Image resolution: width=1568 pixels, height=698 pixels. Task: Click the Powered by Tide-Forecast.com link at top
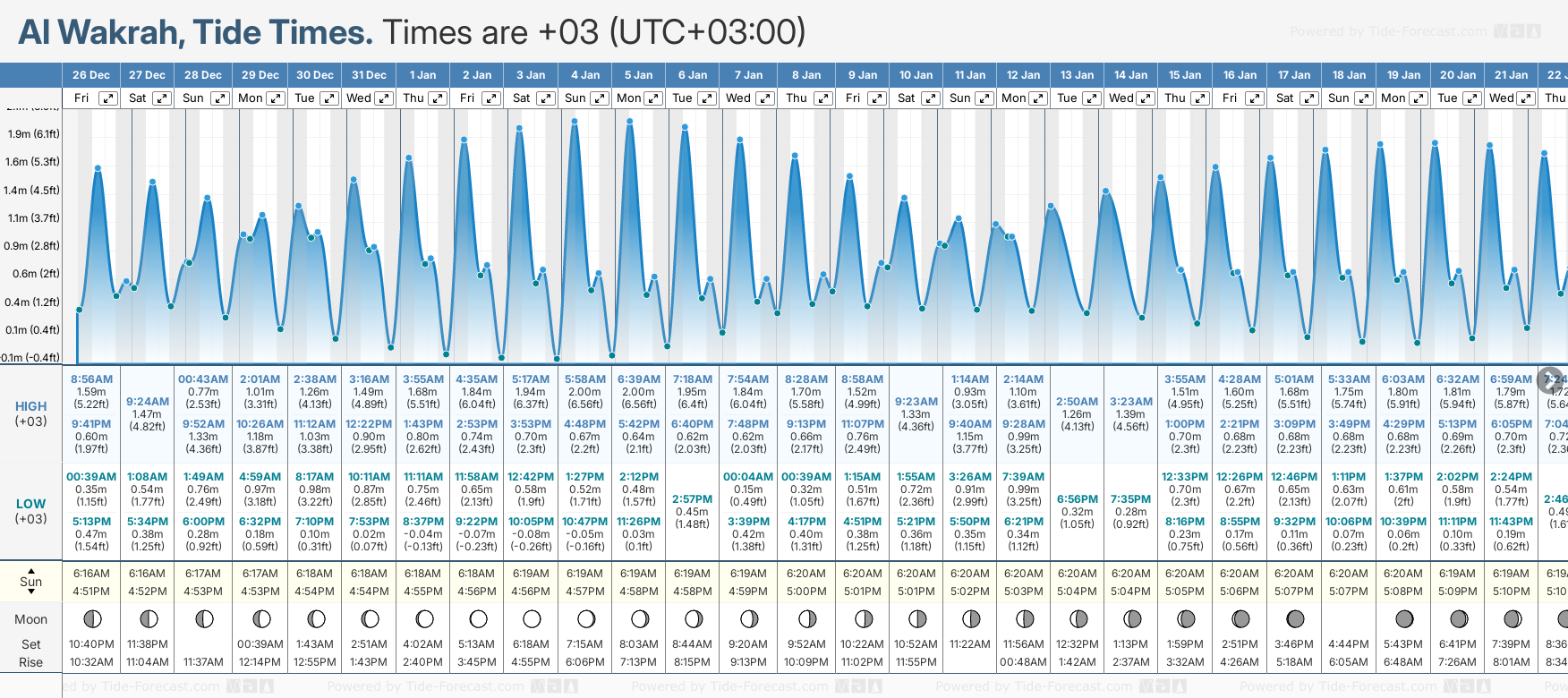coord(1387,32)
